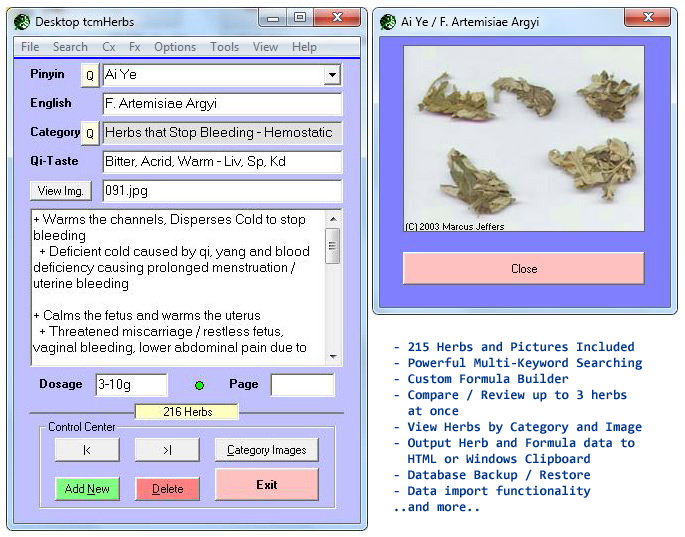Screen dimensions: 685x537
Task: Click the Desktop tcmHerbs title bar icon
Action: point(22,21)
